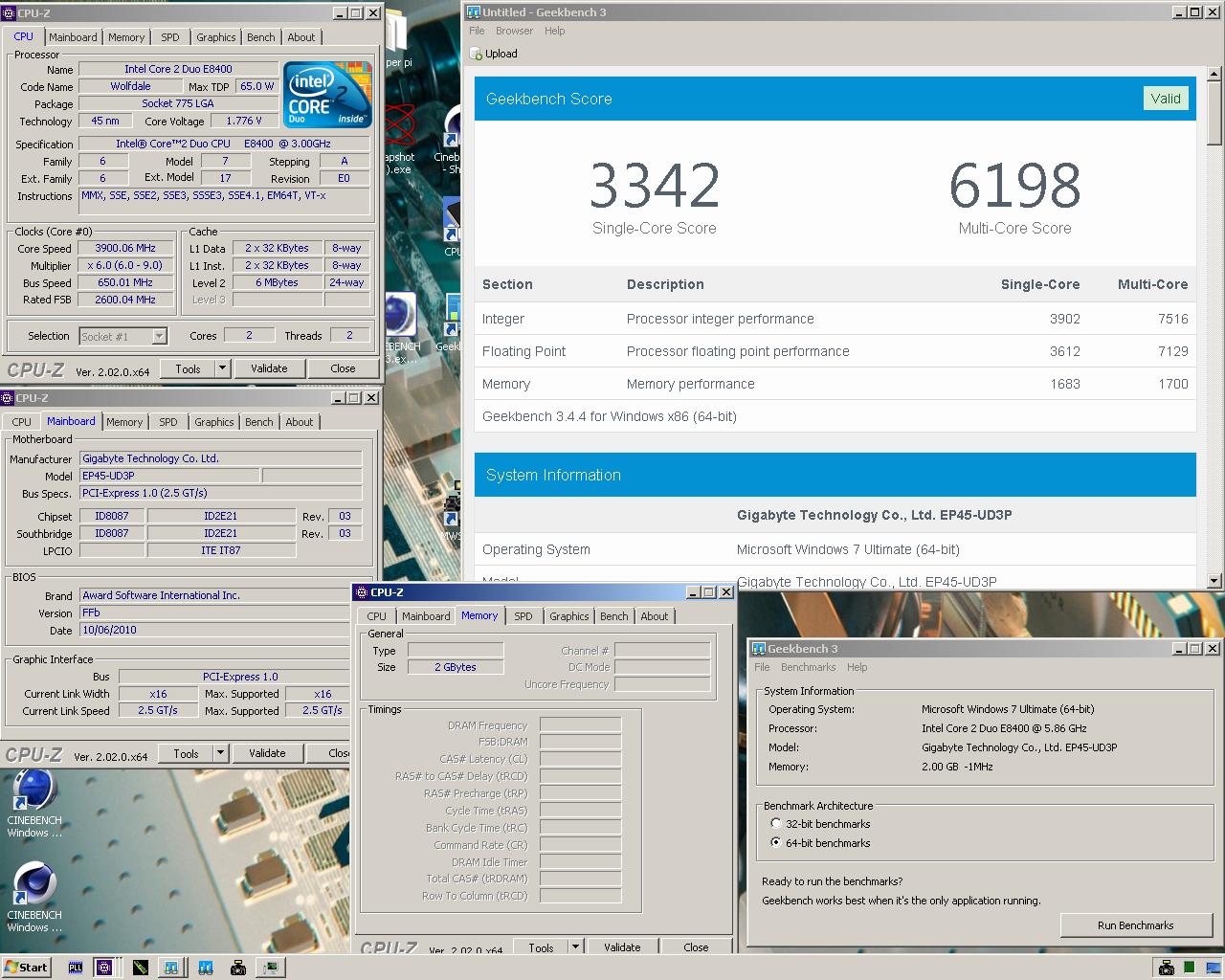Viewport: 1225px width, 980px height.
Task: Click the Code Name value Wolfdale
Action: 130,86
